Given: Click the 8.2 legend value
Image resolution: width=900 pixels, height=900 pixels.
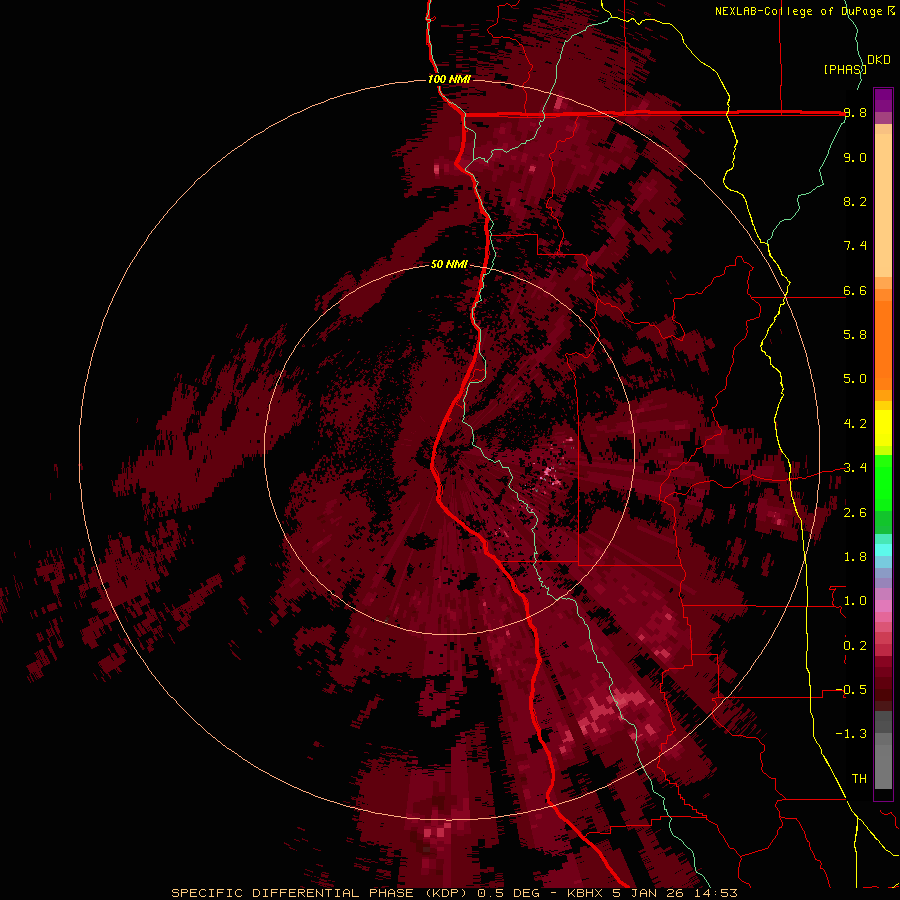Looking at the screenshot, I should [x=855, y=201].
